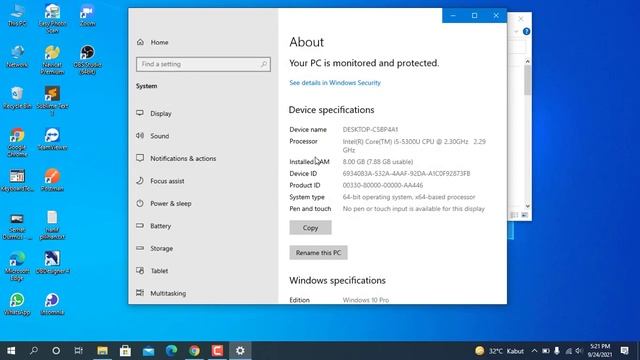Click the weather 32°C widget on taskbar
The height and width of the screenshot is (360, 640).
pyautogui.click(x=500, y=351)
